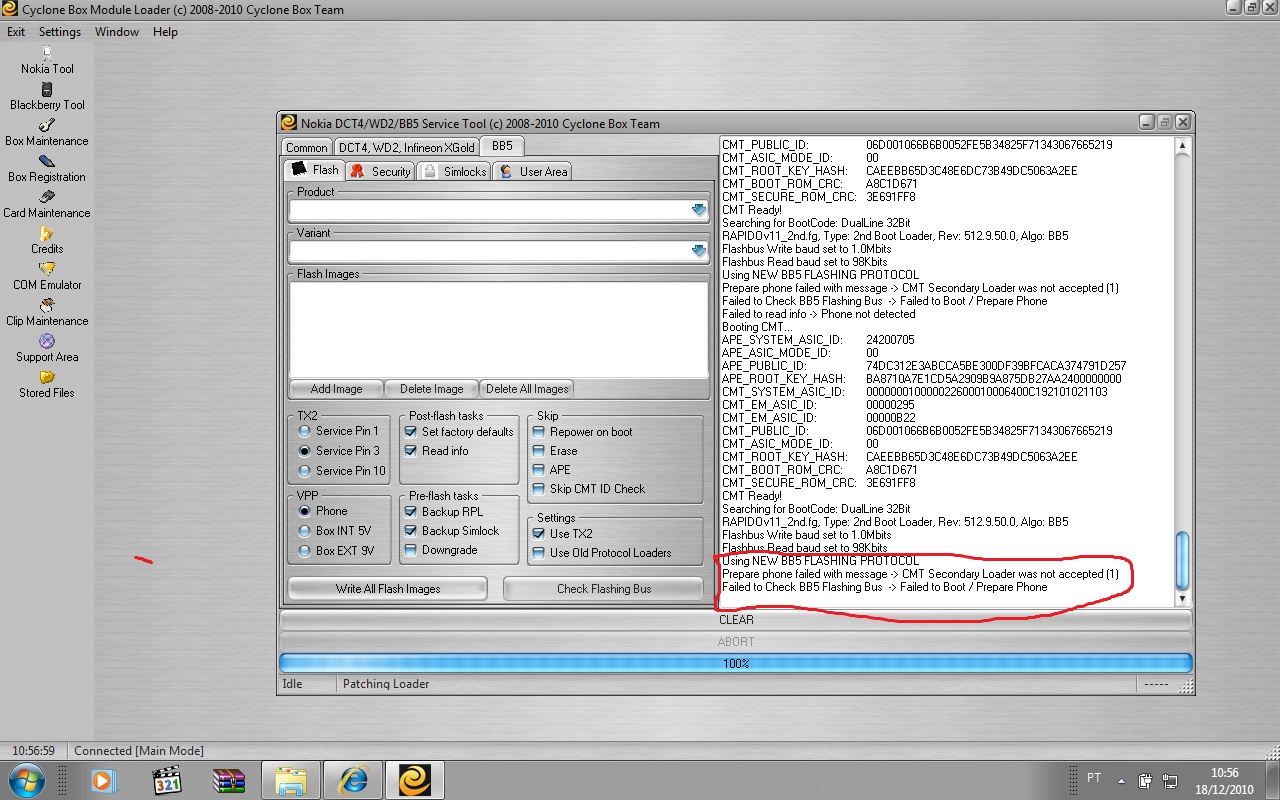Select Service Pin 10 radio
The height and width of the screenshot is (800, 1280).
(x=304, y=471)
